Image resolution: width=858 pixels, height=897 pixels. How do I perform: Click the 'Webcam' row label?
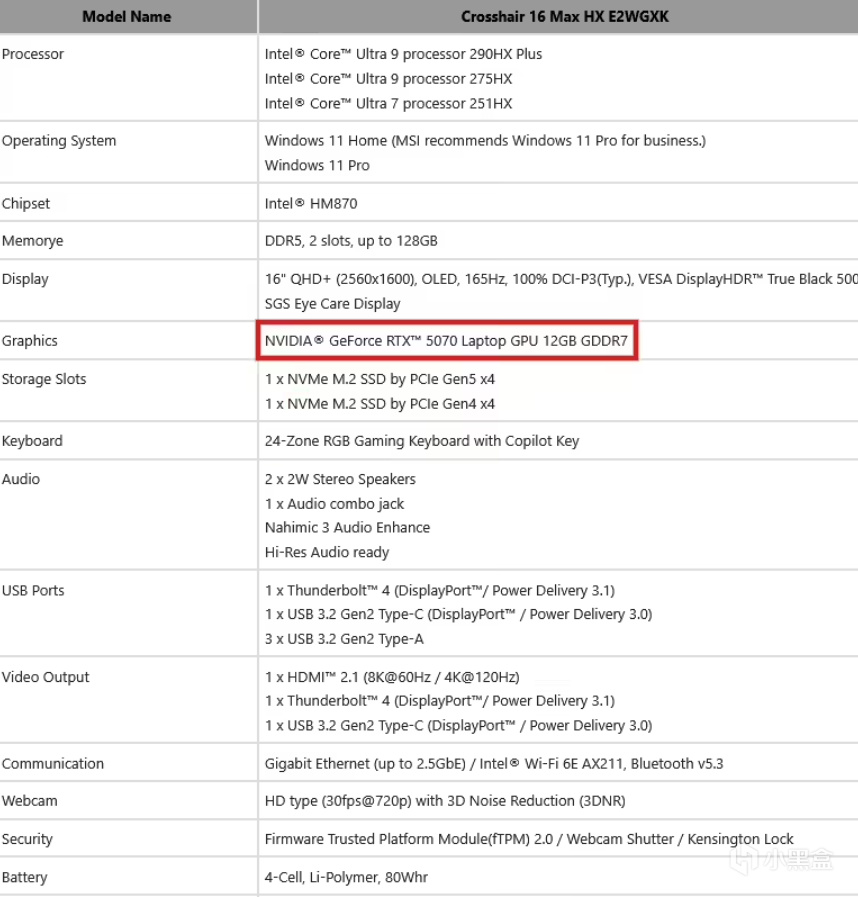[29, 801]
